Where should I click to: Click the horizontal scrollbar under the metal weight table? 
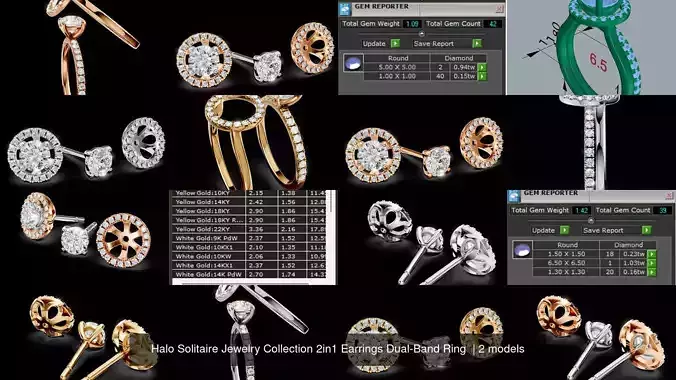coord(246,283)
